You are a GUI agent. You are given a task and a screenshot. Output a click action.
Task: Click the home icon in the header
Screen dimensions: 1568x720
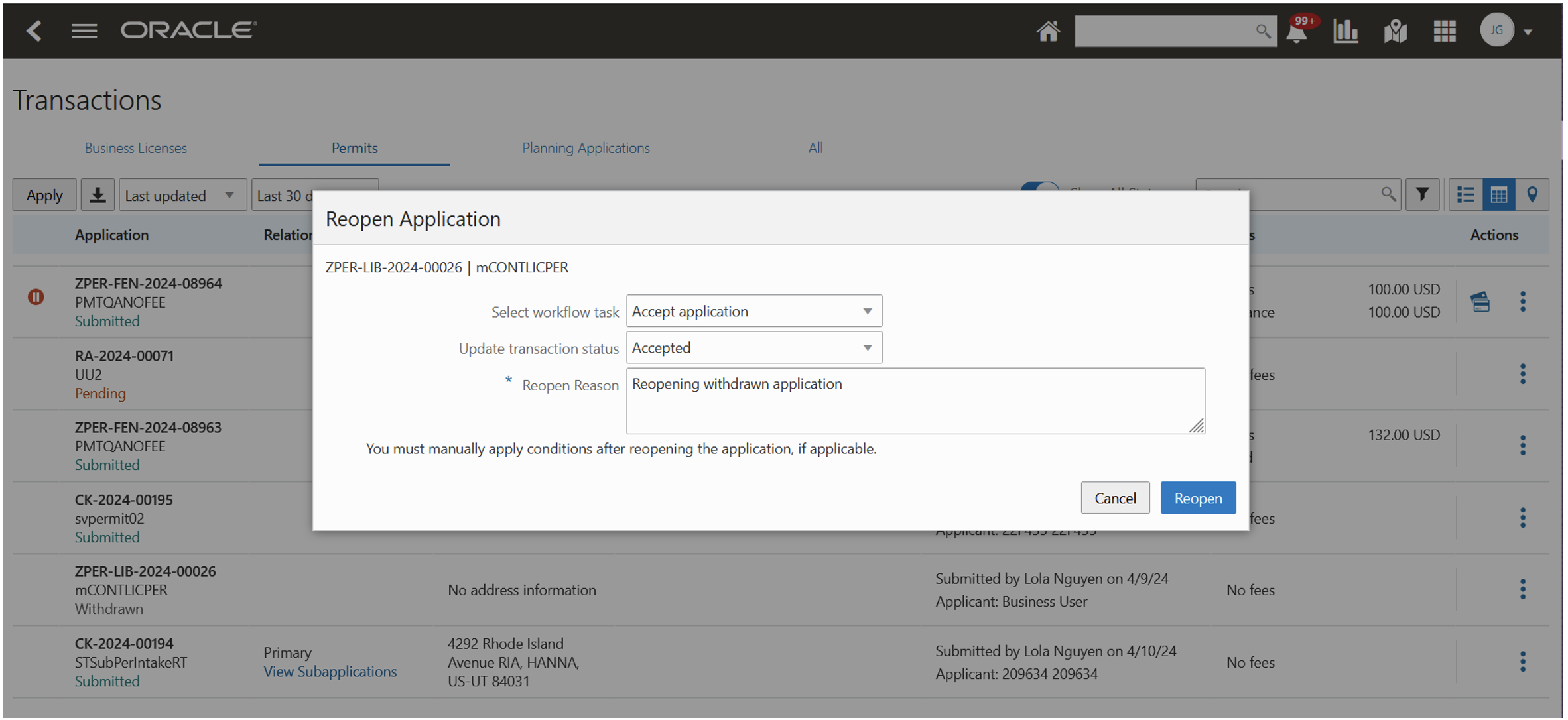click(1048, 30)
